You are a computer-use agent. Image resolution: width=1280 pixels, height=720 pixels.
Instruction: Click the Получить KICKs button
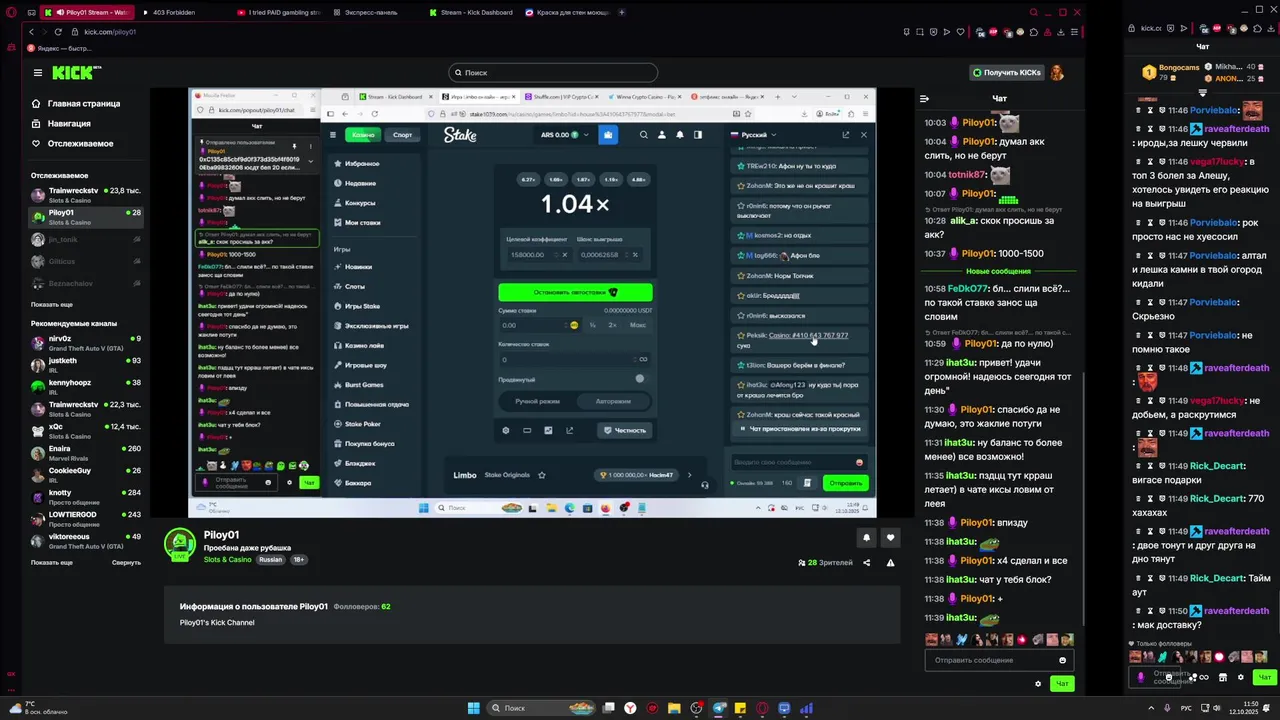[x=1006, y=72]
